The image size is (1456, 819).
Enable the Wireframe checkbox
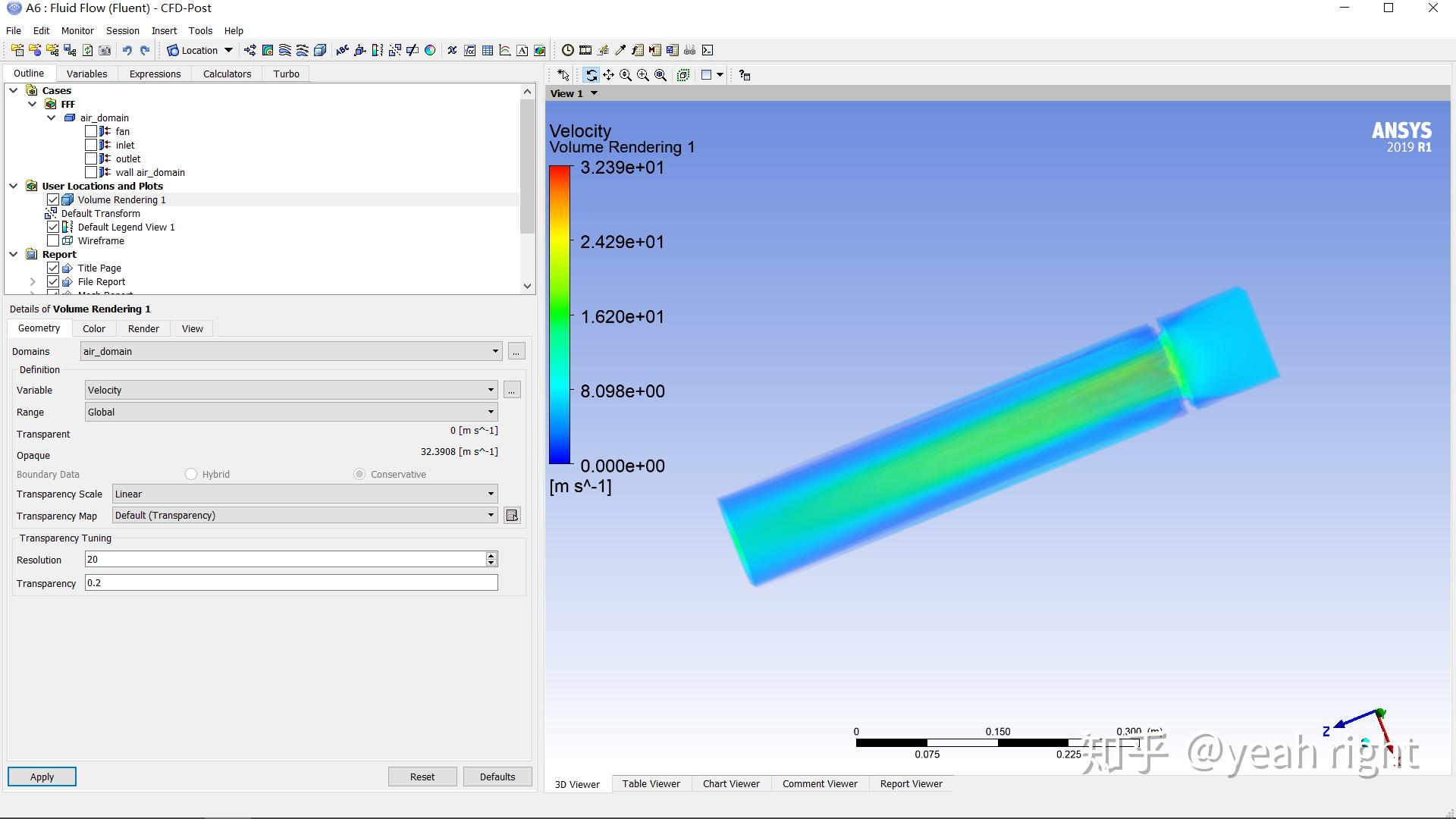pyautogui.click(x=53, y=241)
